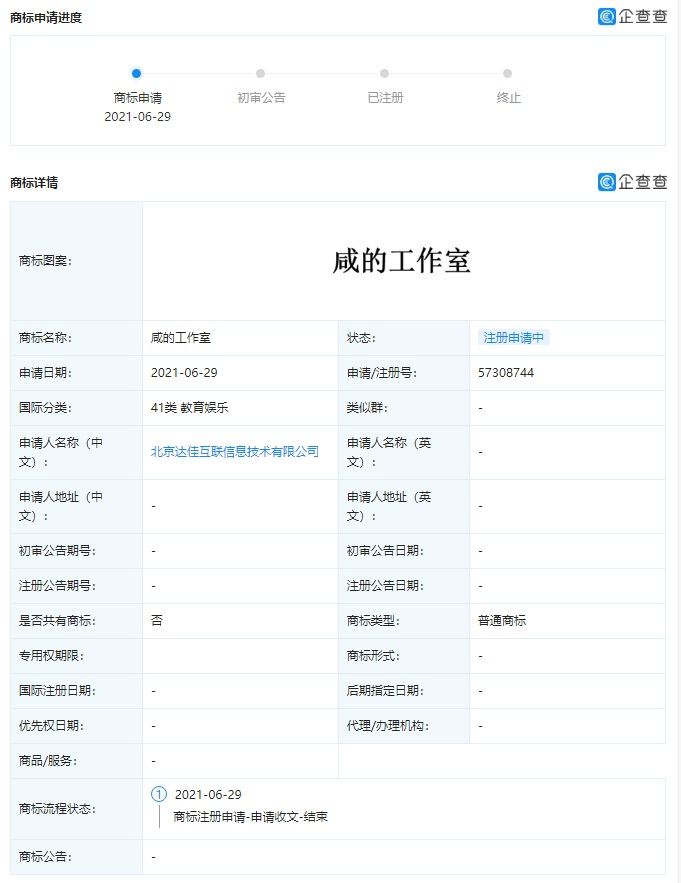Image resolution: width=681 pixels, height=883 pixels.
Task: Click the 是否共有商标 value 否
Action: point(157,621)
